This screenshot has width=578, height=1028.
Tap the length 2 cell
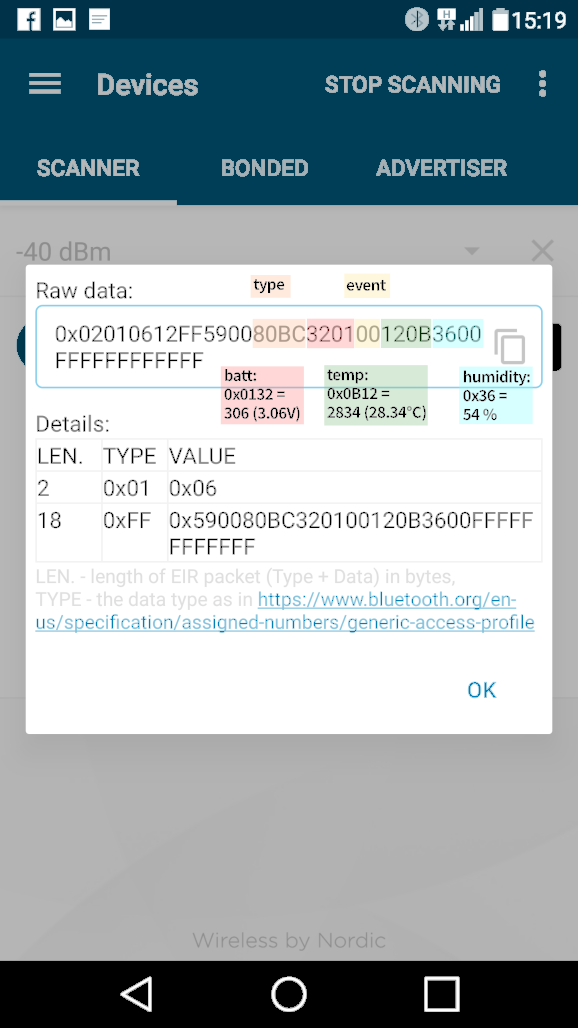[x=69, y=488]
